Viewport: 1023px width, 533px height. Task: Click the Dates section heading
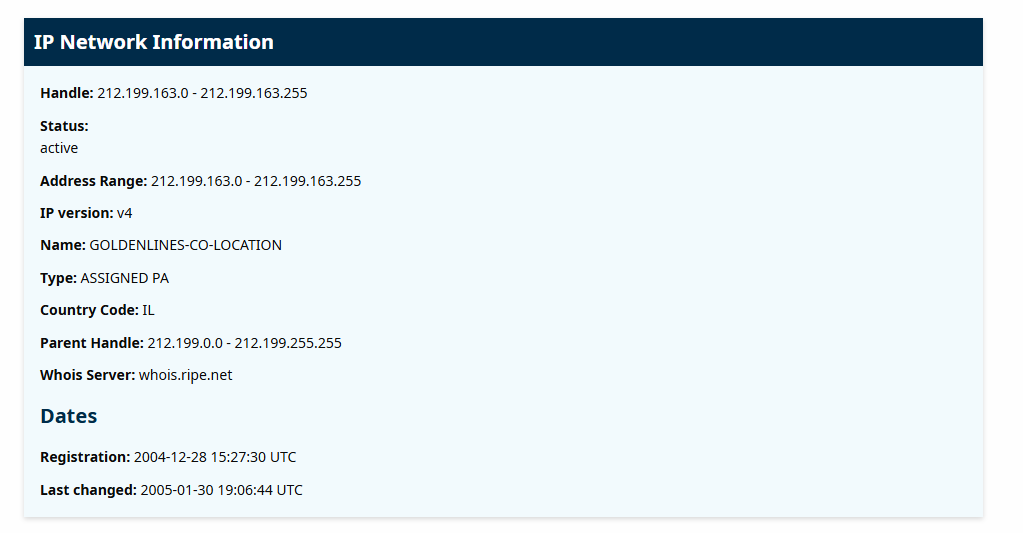click(68, 416)
